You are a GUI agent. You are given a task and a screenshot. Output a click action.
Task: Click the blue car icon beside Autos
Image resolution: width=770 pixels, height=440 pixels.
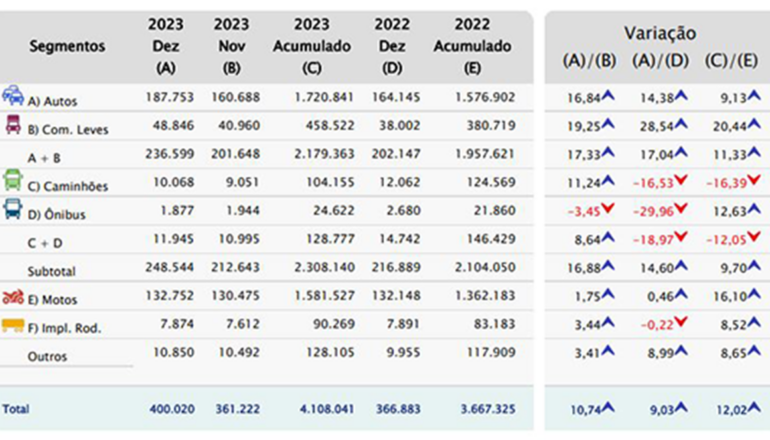(x=13, y=96)
